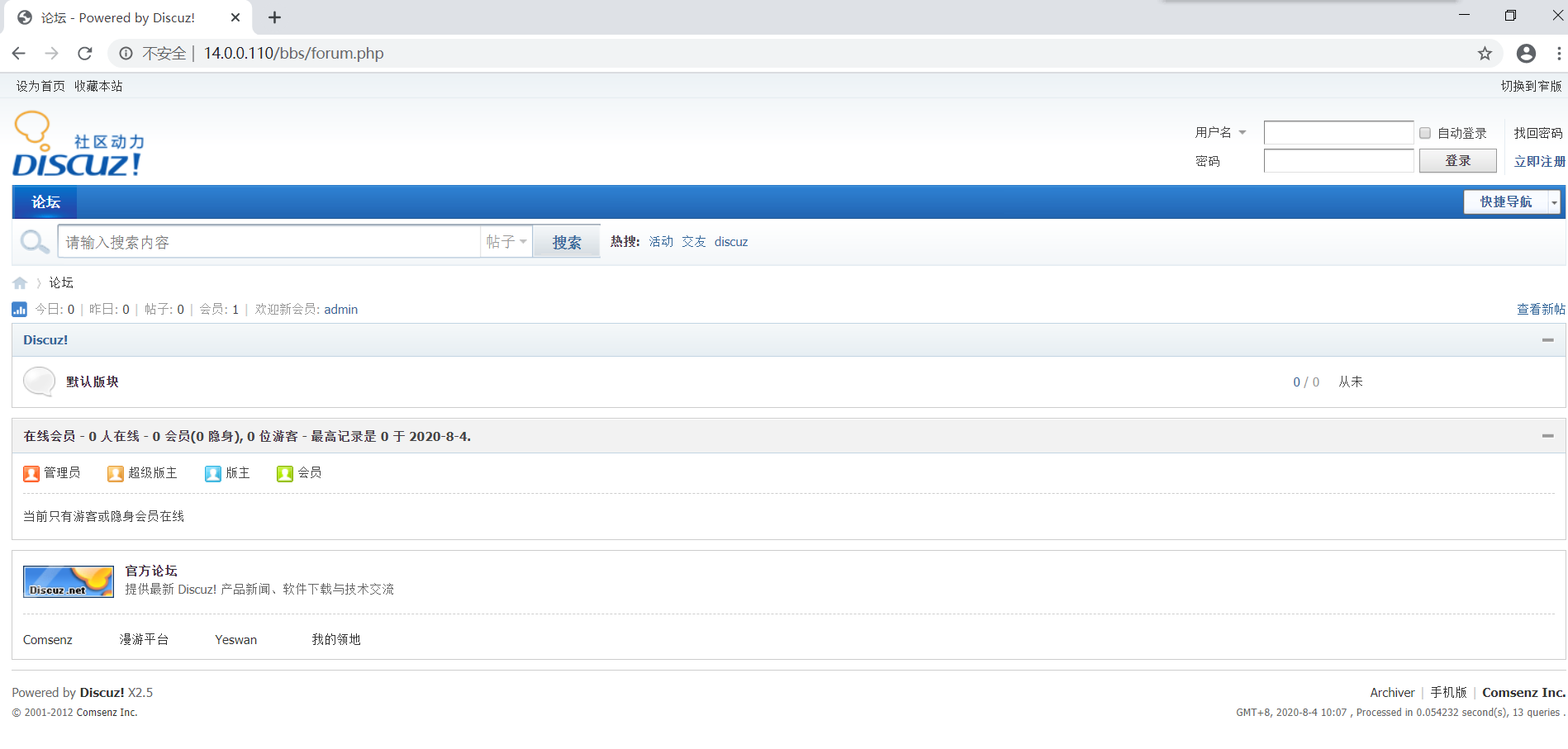This screenshot has height=749, width=1568.
Task: Bookmark the page with the star icon
Action: pos(1485,54)
